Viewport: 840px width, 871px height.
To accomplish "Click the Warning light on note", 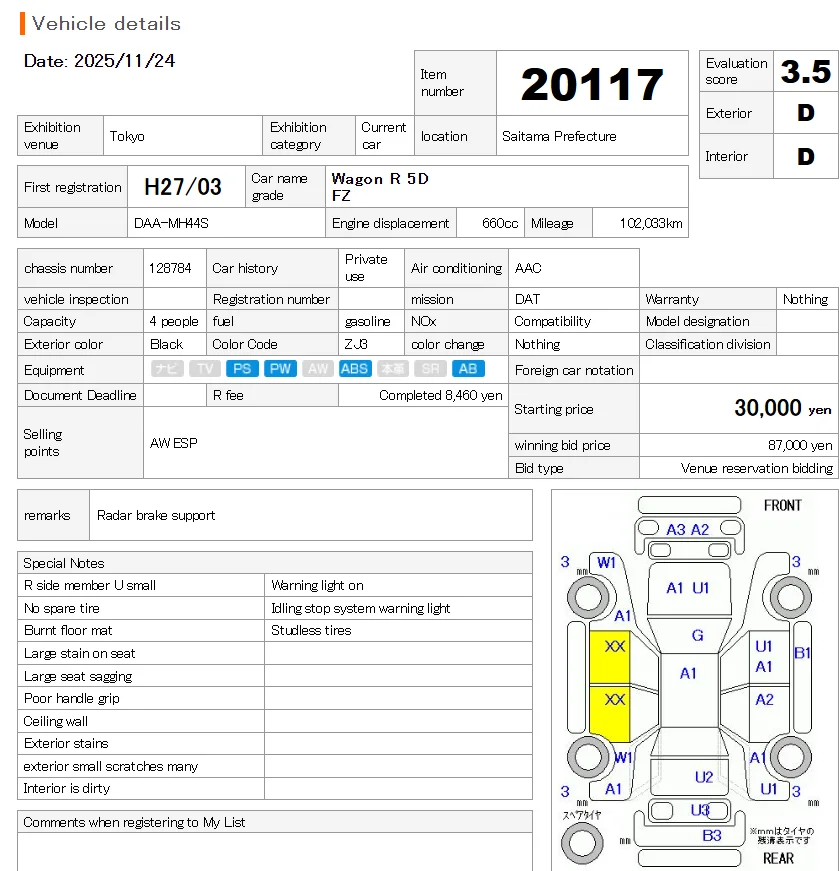I will click(x=317, y=585).
